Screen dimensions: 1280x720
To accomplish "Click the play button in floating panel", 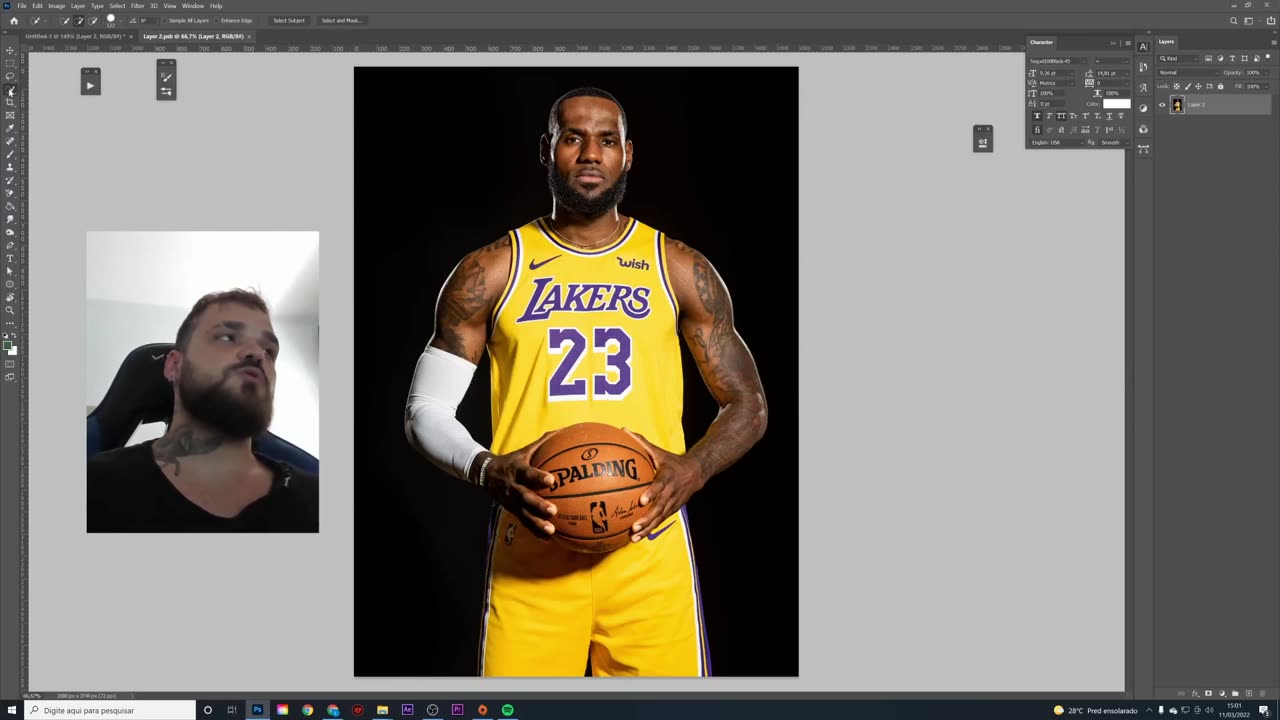I will 90,86.
